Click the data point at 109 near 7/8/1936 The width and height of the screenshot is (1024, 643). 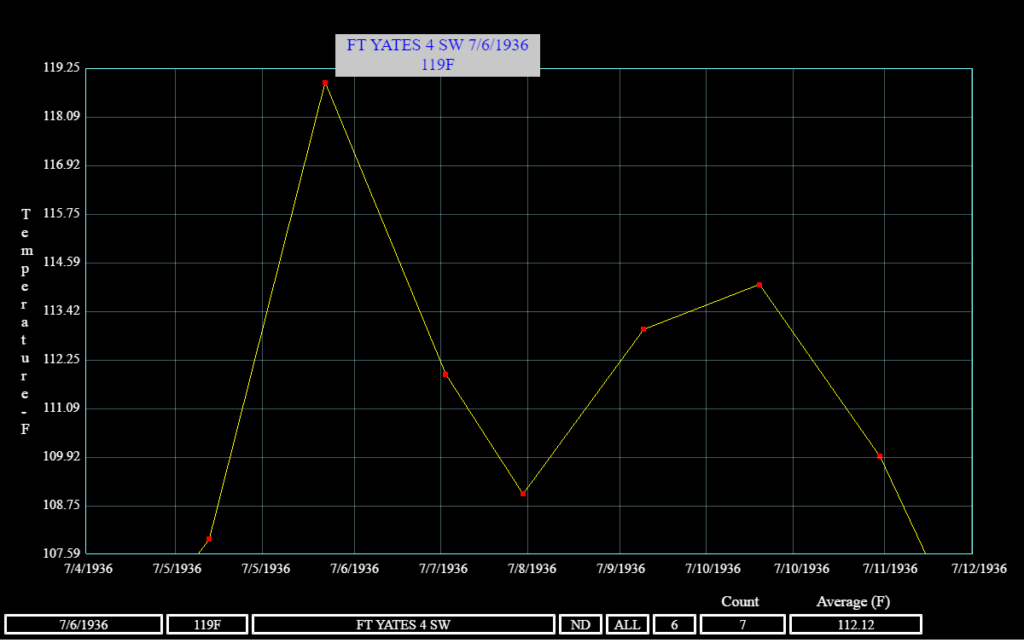click(523, 494)
